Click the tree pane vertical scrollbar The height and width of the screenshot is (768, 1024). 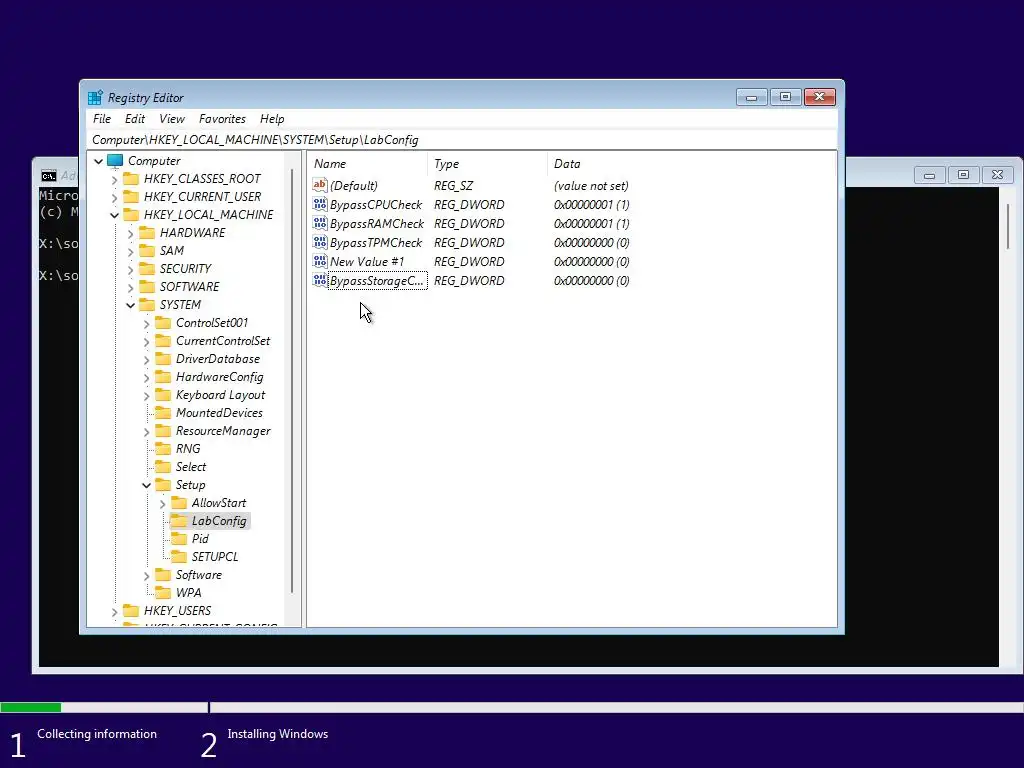click(x=292, y=382)
